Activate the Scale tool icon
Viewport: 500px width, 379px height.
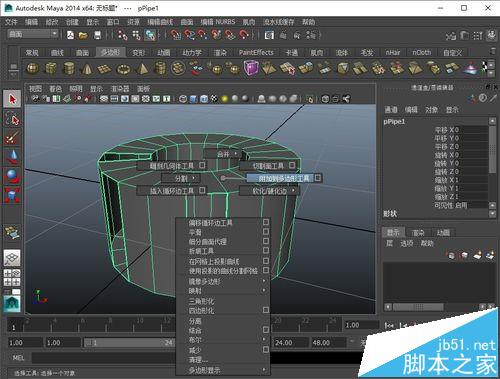click(12, 195)
